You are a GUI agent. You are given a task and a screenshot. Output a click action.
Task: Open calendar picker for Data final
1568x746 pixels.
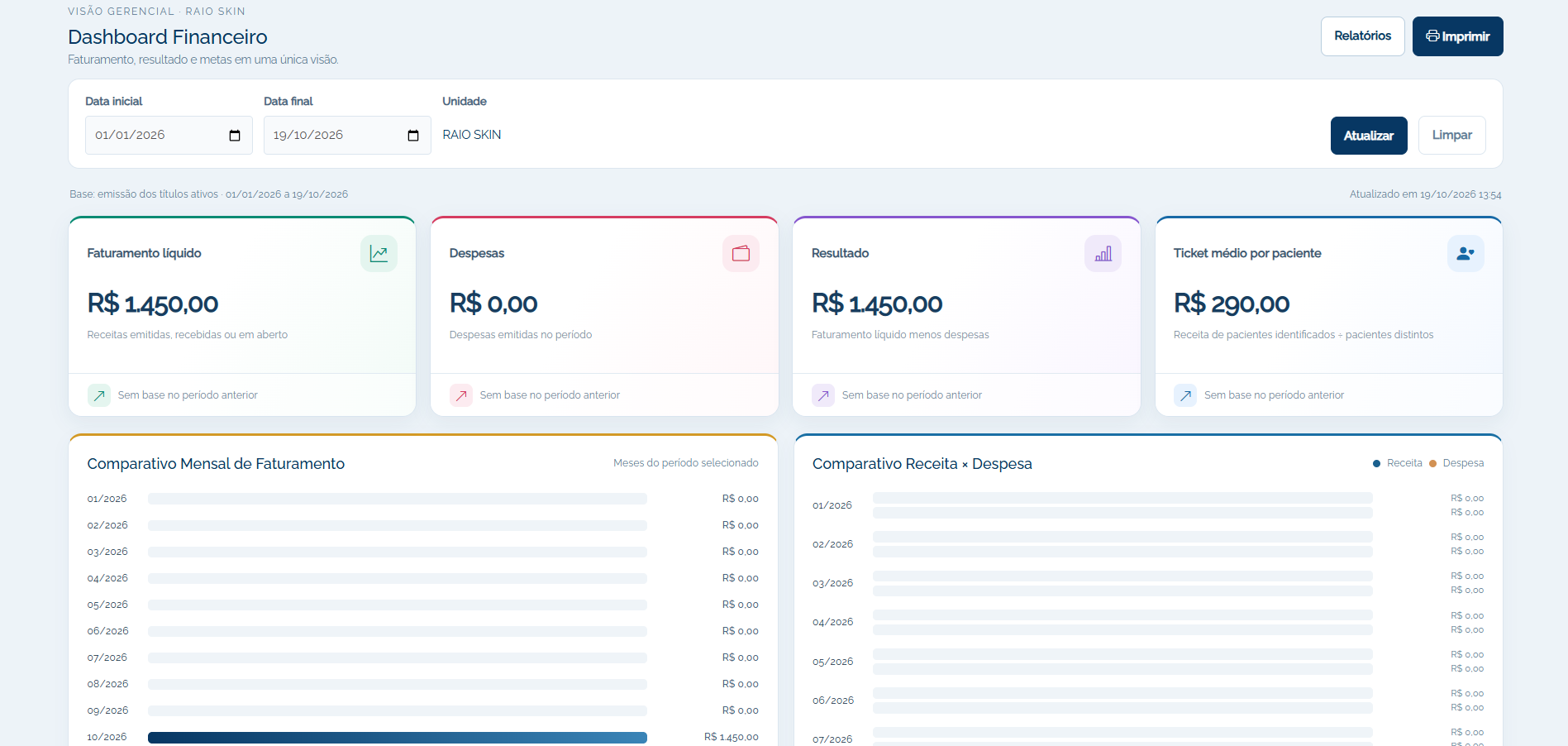click(413, 136)
